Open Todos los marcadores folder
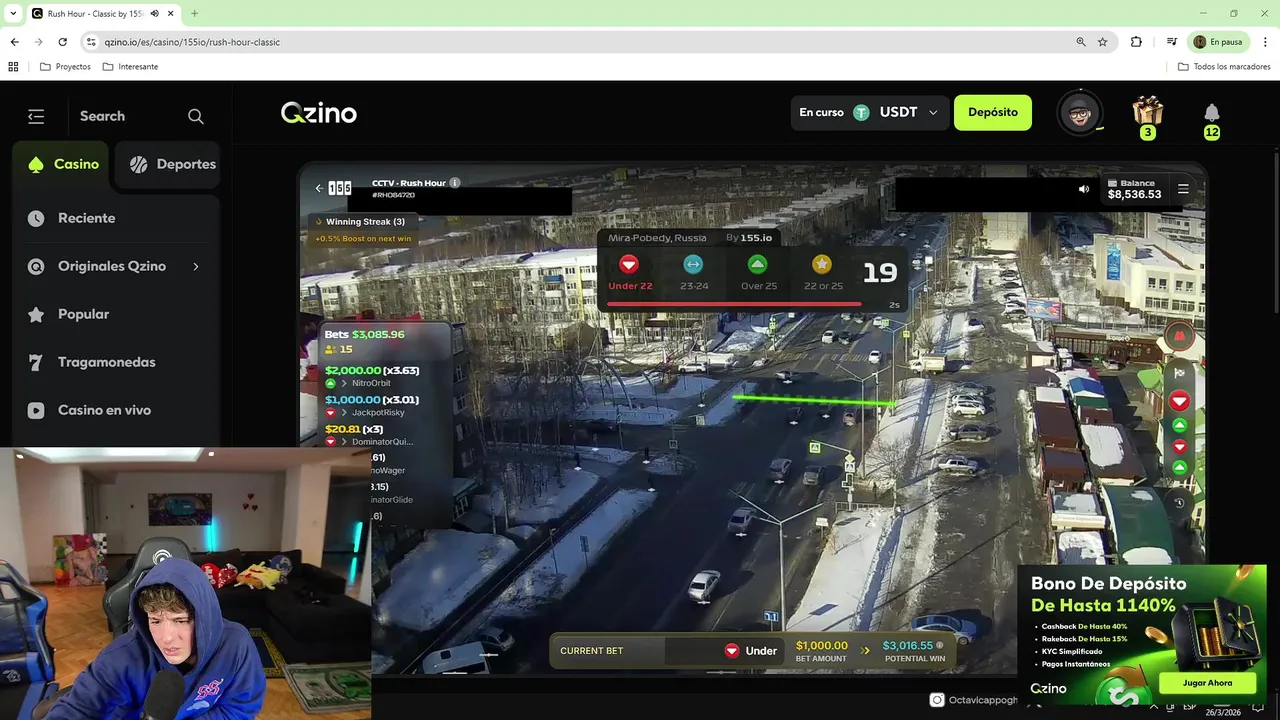This screenshot has width=1280, height=720. 1224,67
